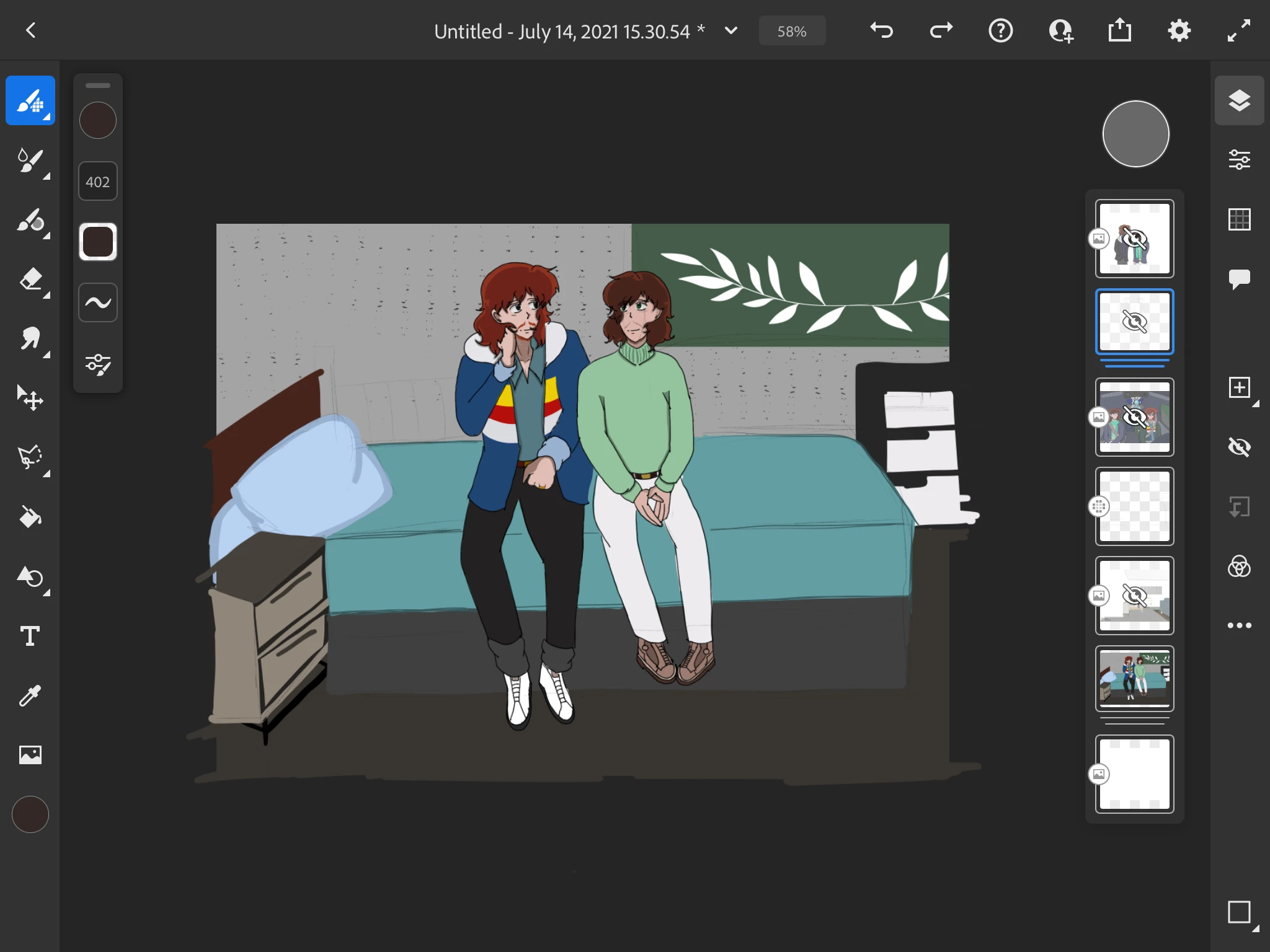Open the three-dots more layer actions menu
This screenshot has width=1270, height=952.
pyautogui.click(x=1239, y=625)
